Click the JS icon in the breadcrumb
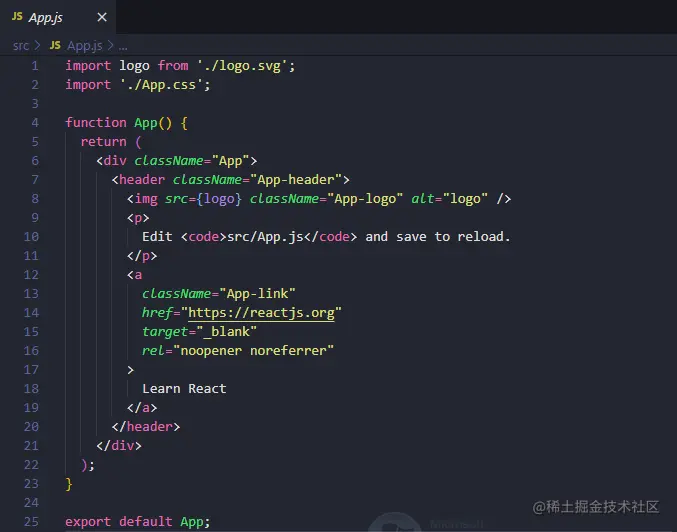 tap(55, 45)
